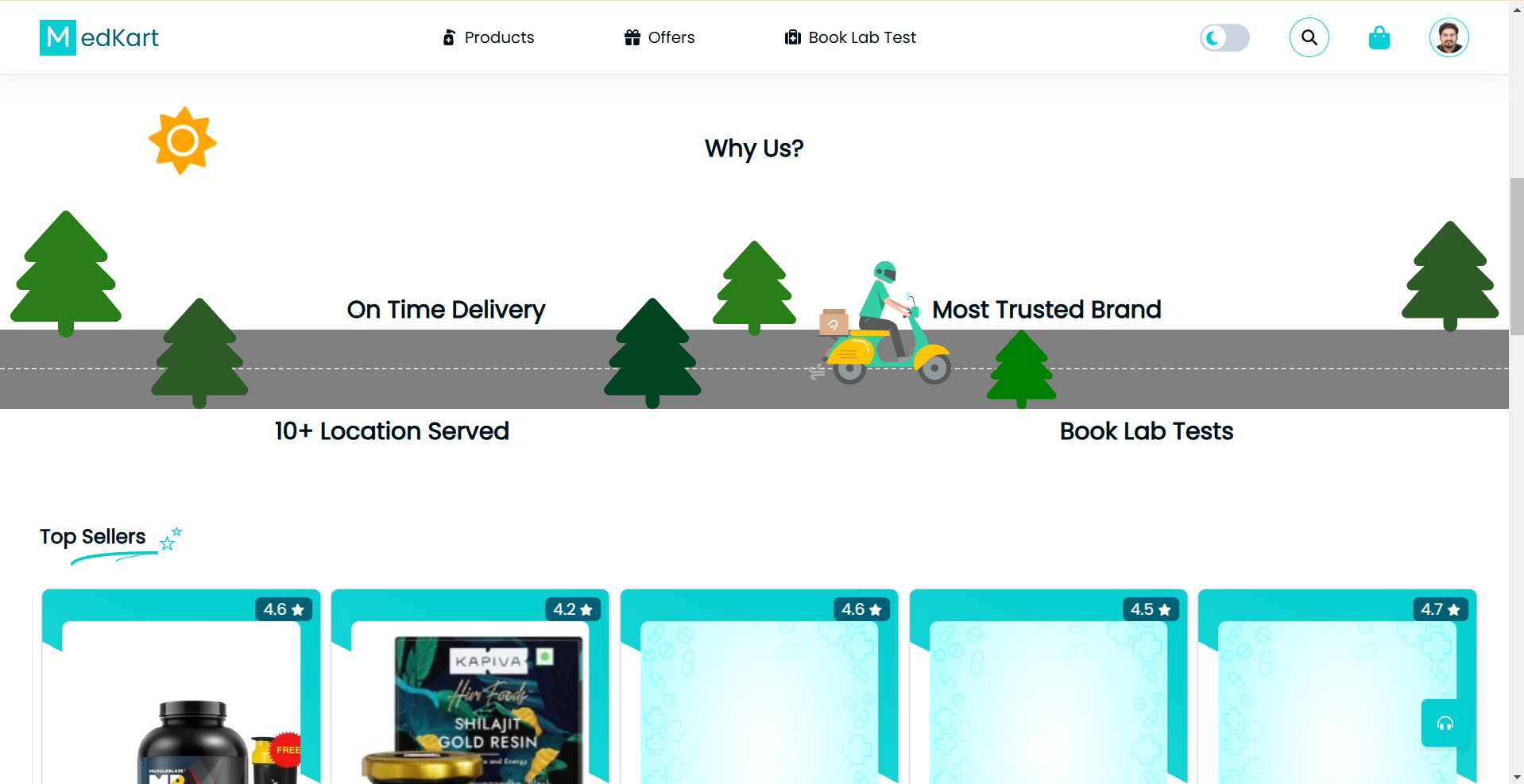Open the search magnifier icon

(x=1309, y=37)
